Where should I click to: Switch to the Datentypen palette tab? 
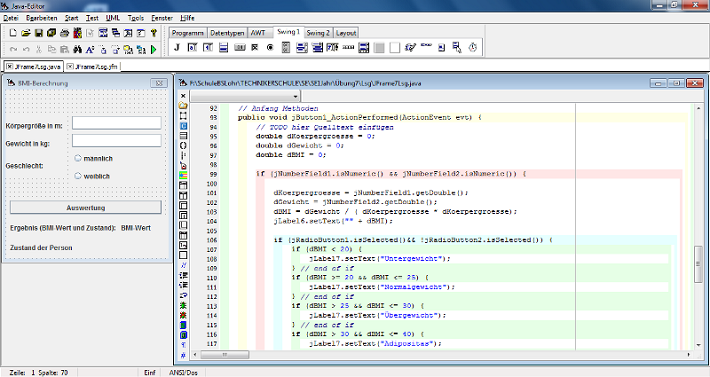coord(227,33)
